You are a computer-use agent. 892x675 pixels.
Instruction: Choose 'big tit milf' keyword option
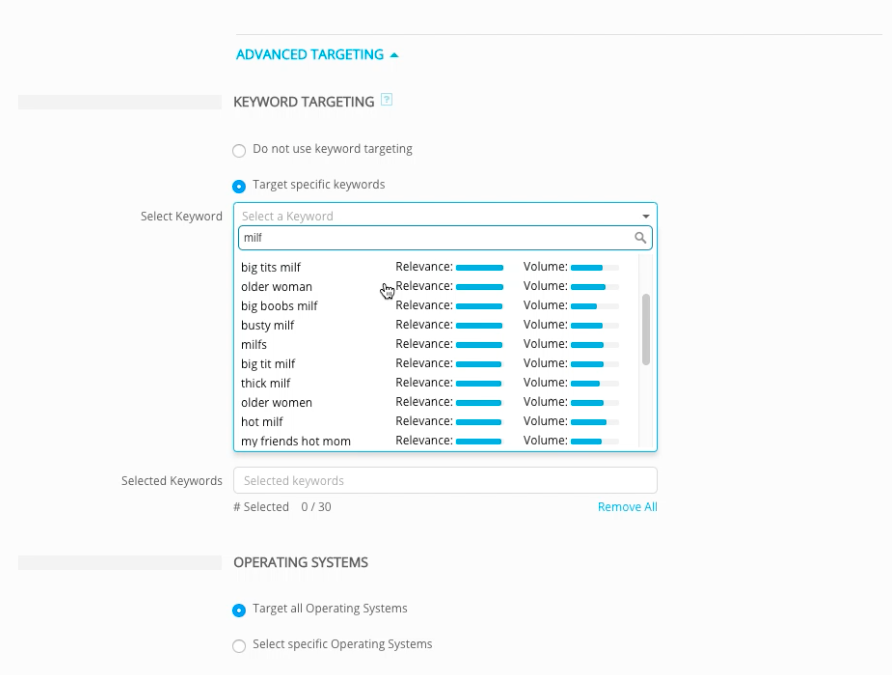(x=268, y=364)
